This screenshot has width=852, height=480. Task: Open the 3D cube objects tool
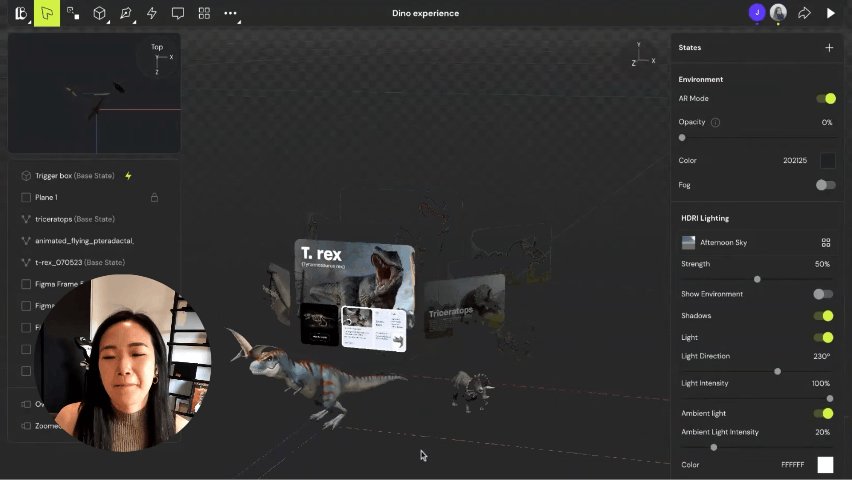tap(100, 13)
